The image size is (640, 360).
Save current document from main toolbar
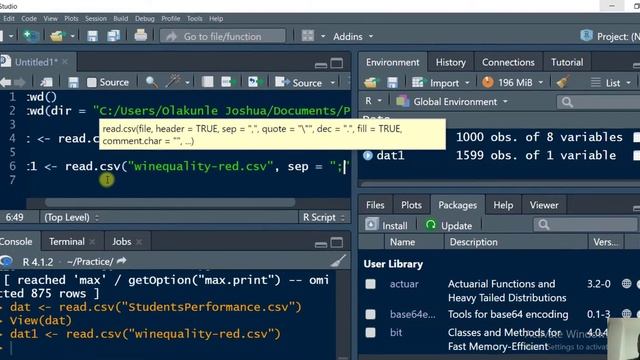coord(92,36)
